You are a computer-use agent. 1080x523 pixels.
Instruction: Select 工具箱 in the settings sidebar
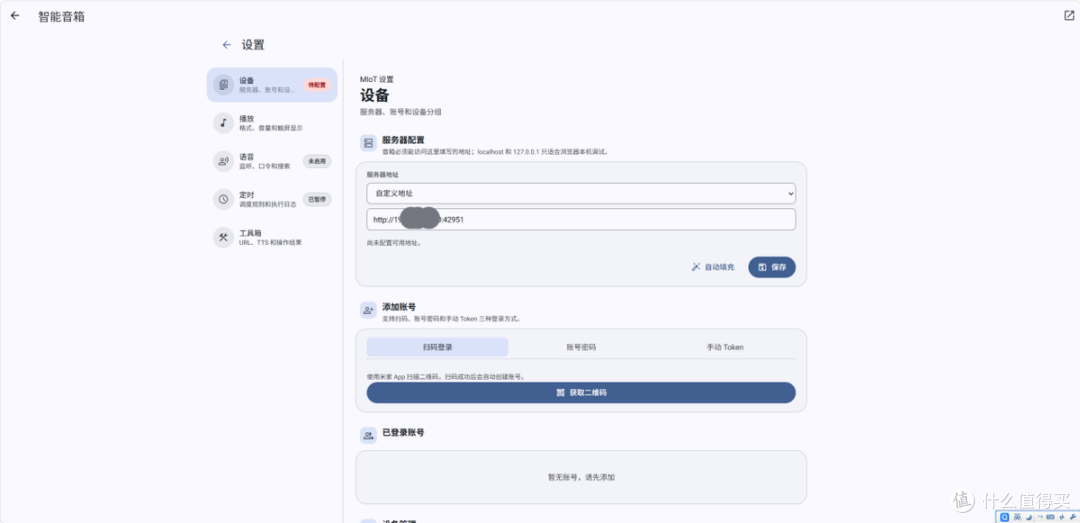click(x=272, y=237)
